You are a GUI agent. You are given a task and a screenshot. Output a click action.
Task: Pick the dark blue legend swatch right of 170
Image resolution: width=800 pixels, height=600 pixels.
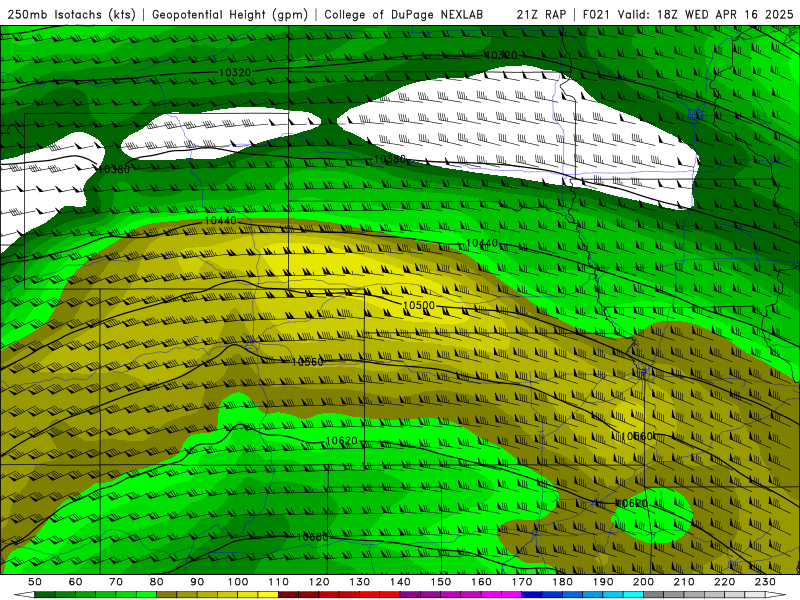click(x=532, y=595)
